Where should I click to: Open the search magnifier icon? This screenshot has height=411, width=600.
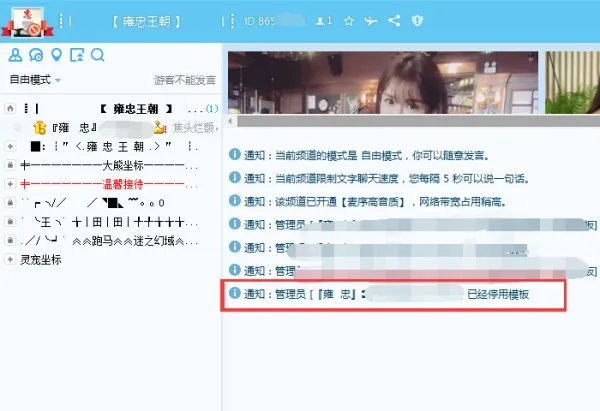pyautogui.click(x=98, y=55)
